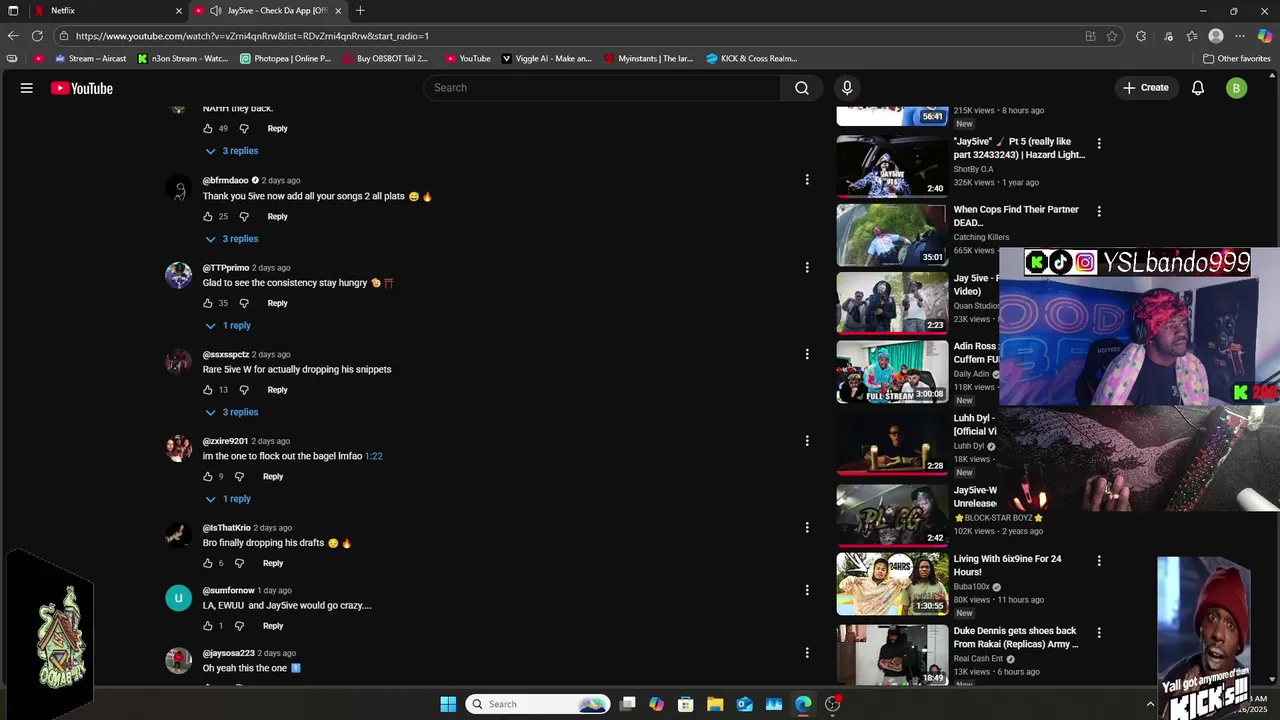Open the account avatar B menu
Image resolution: width=1280 pixels, height=720 pixels.
click(1236, 88)
